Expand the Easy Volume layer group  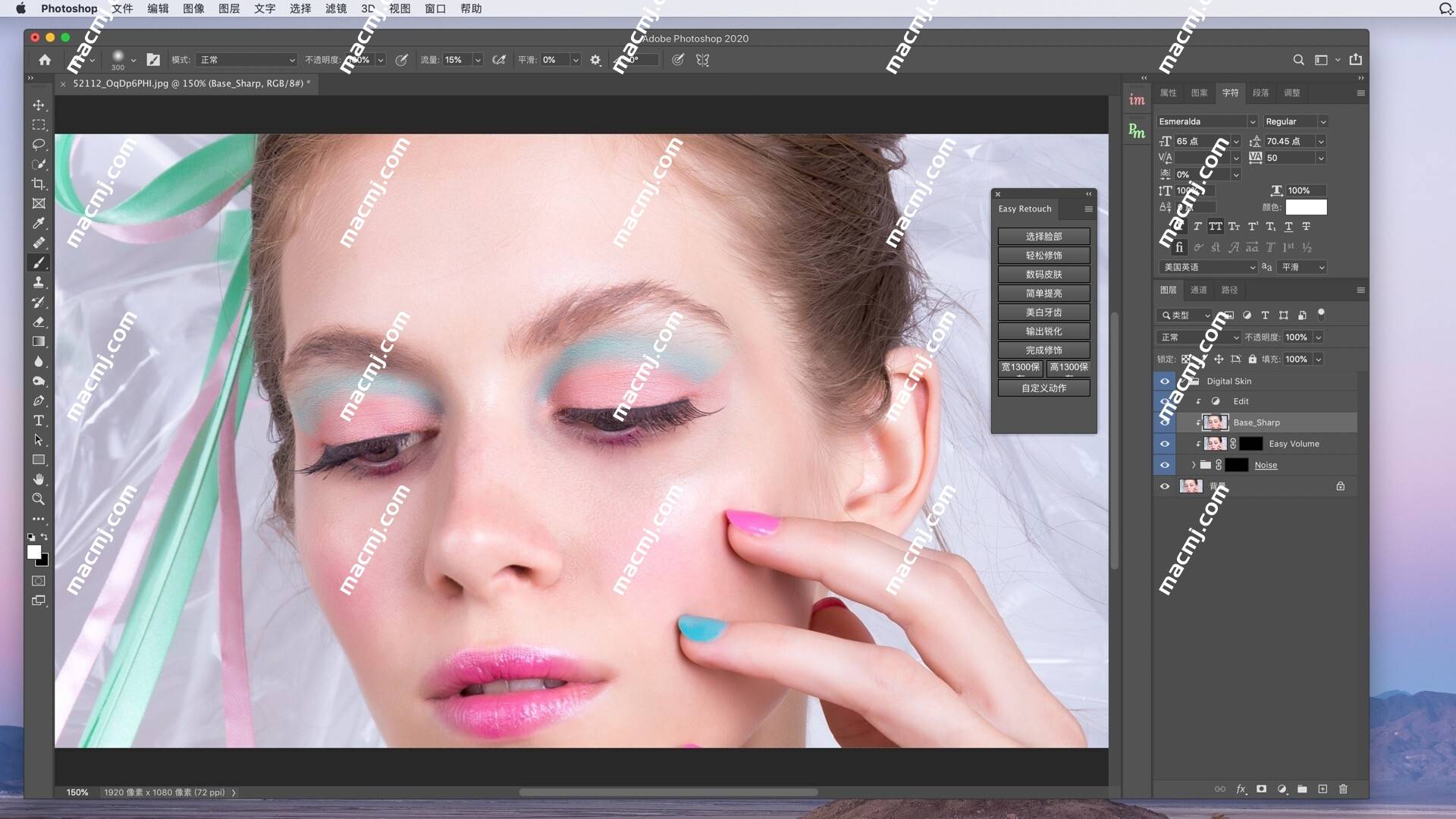coord(1196,443)
